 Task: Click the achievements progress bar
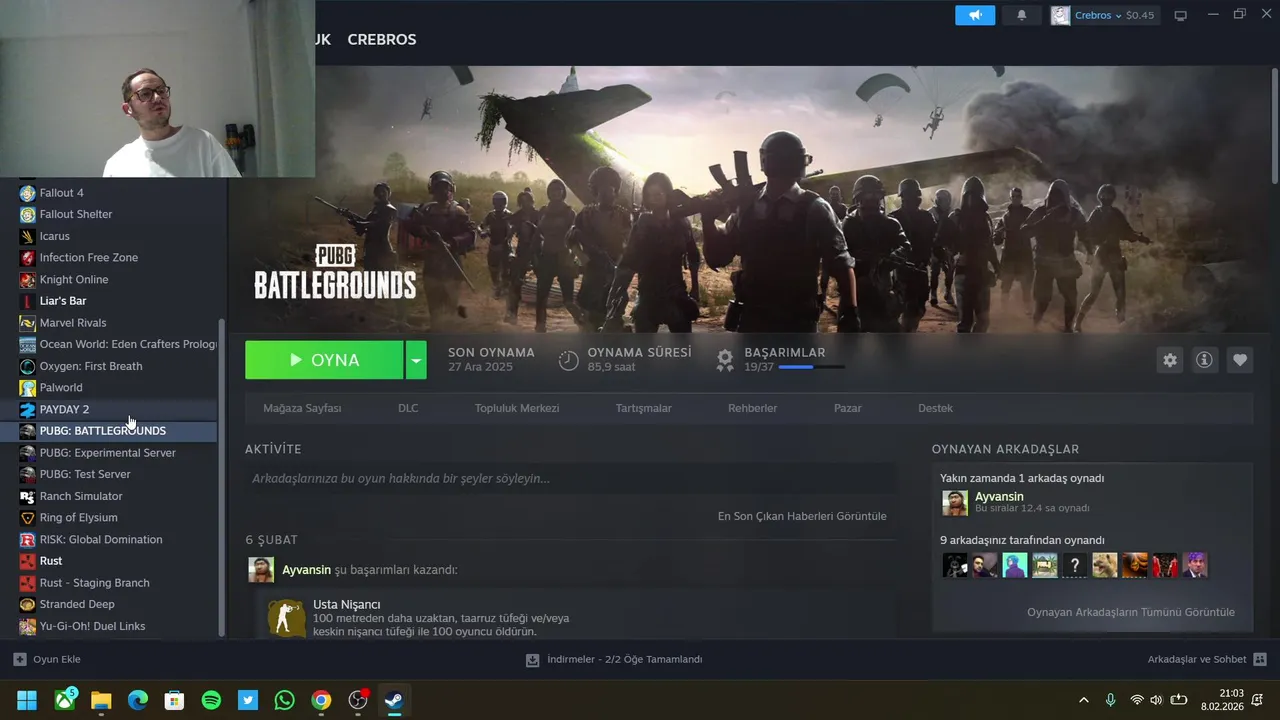[811, 367]
